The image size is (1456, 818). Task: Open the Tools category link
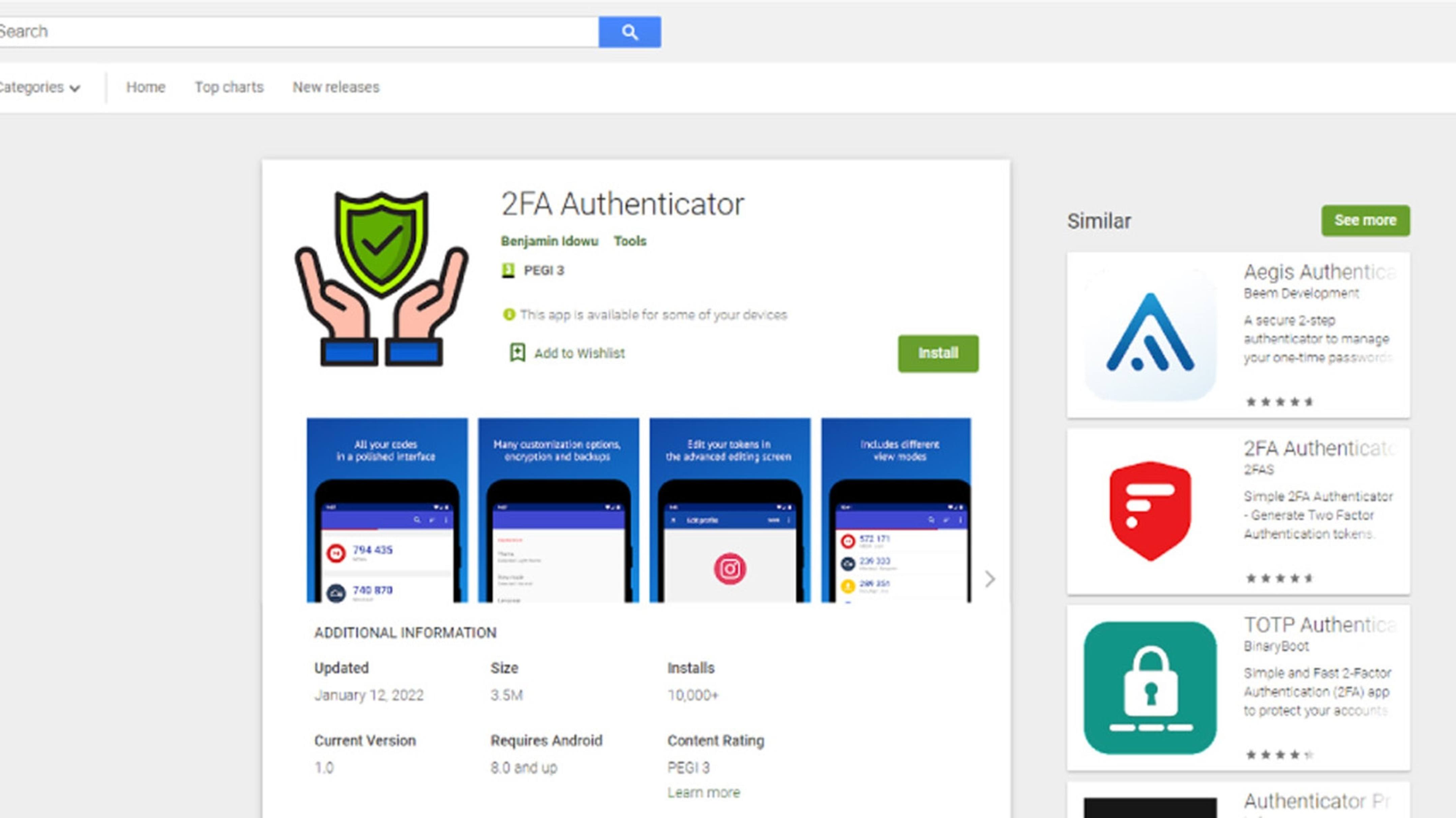point(630,241)
